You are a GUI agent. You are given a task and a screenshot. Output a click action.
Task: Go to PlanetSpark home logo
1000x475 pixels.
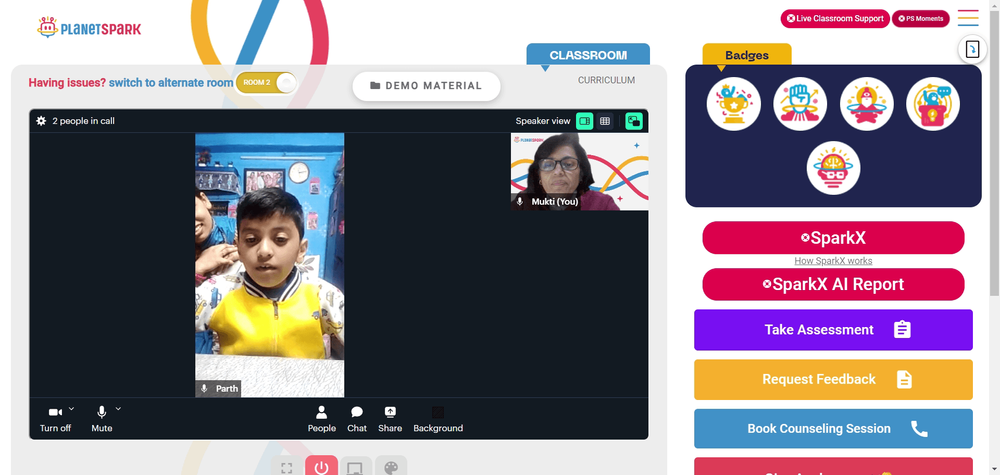tap(89, 27)
